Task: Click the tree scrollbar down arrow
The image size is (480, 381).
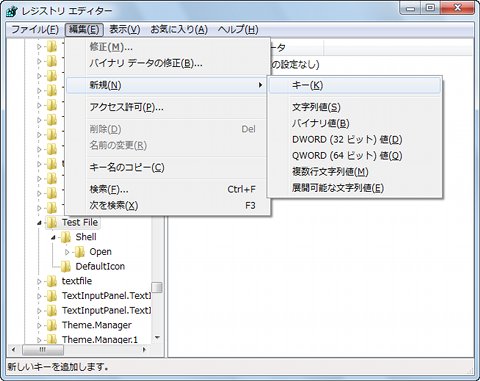Action: pos(157,338)
